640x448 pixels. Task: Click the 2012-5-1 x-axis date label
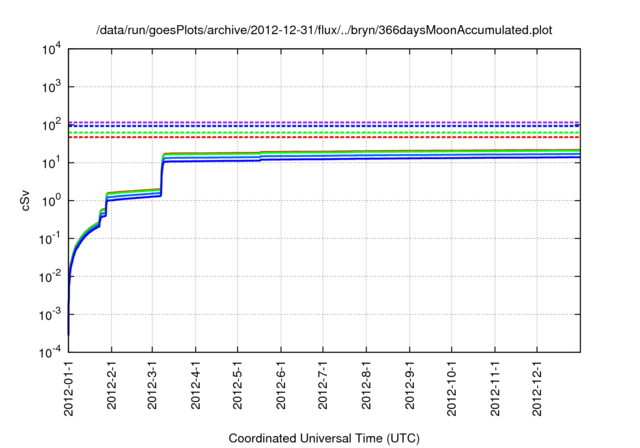point(238,385)
